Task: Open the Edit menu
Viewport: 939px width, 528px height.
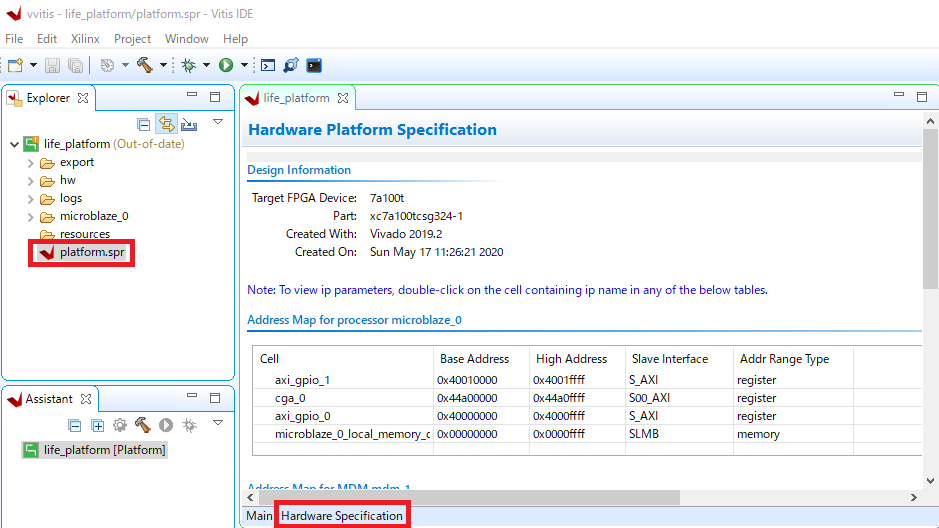Action: tap(47, 39)
